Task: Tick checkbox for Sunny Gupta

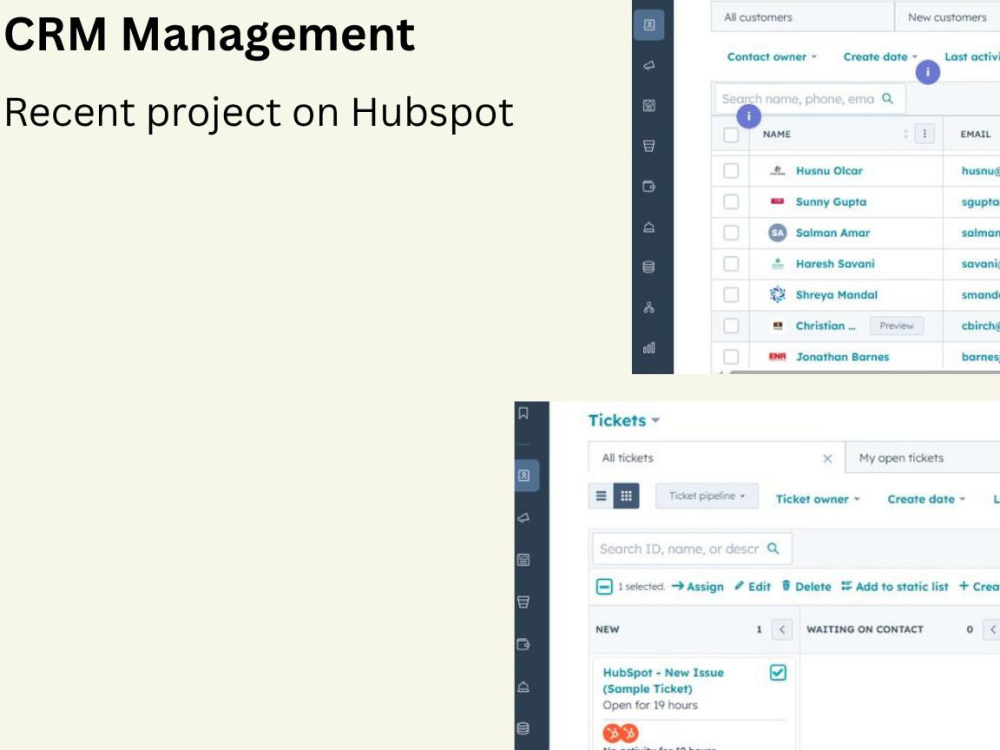Action: (x=731, y=202)
